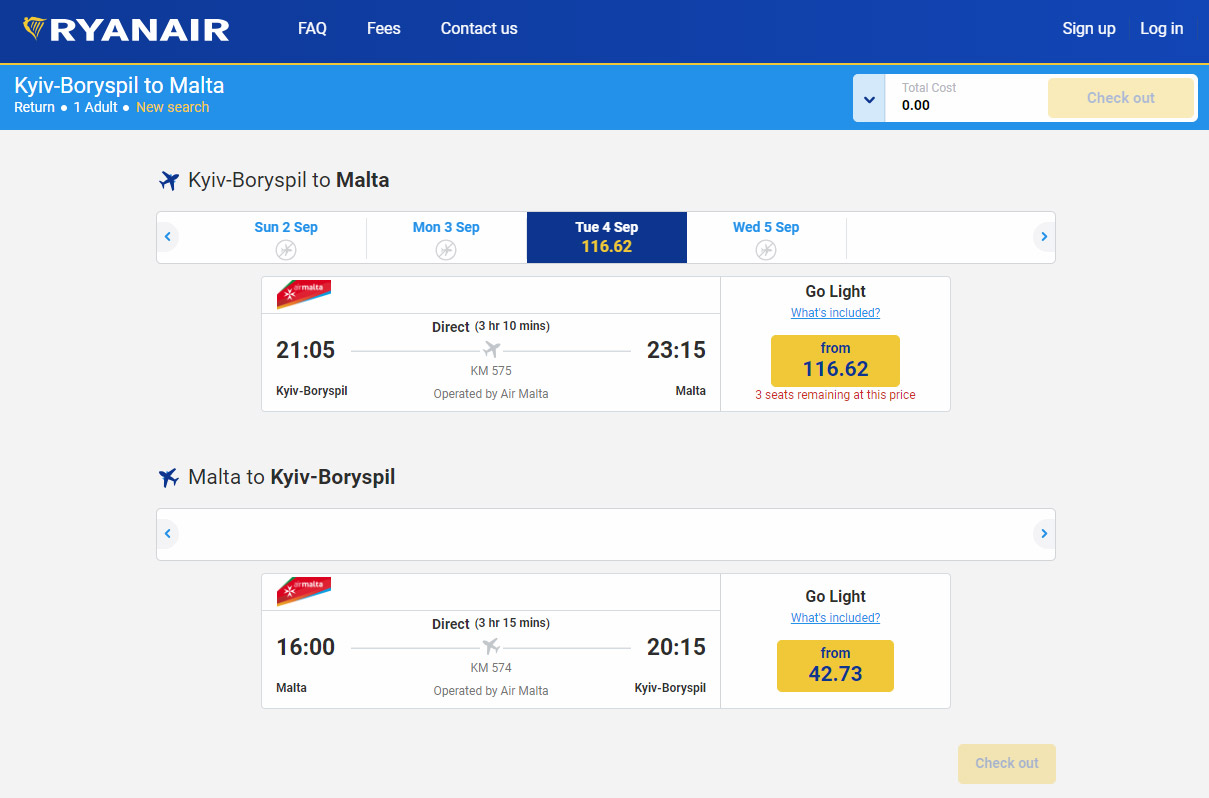Click Sign up in header
The image size is (1209, 798).
[x=1089, y=29]
